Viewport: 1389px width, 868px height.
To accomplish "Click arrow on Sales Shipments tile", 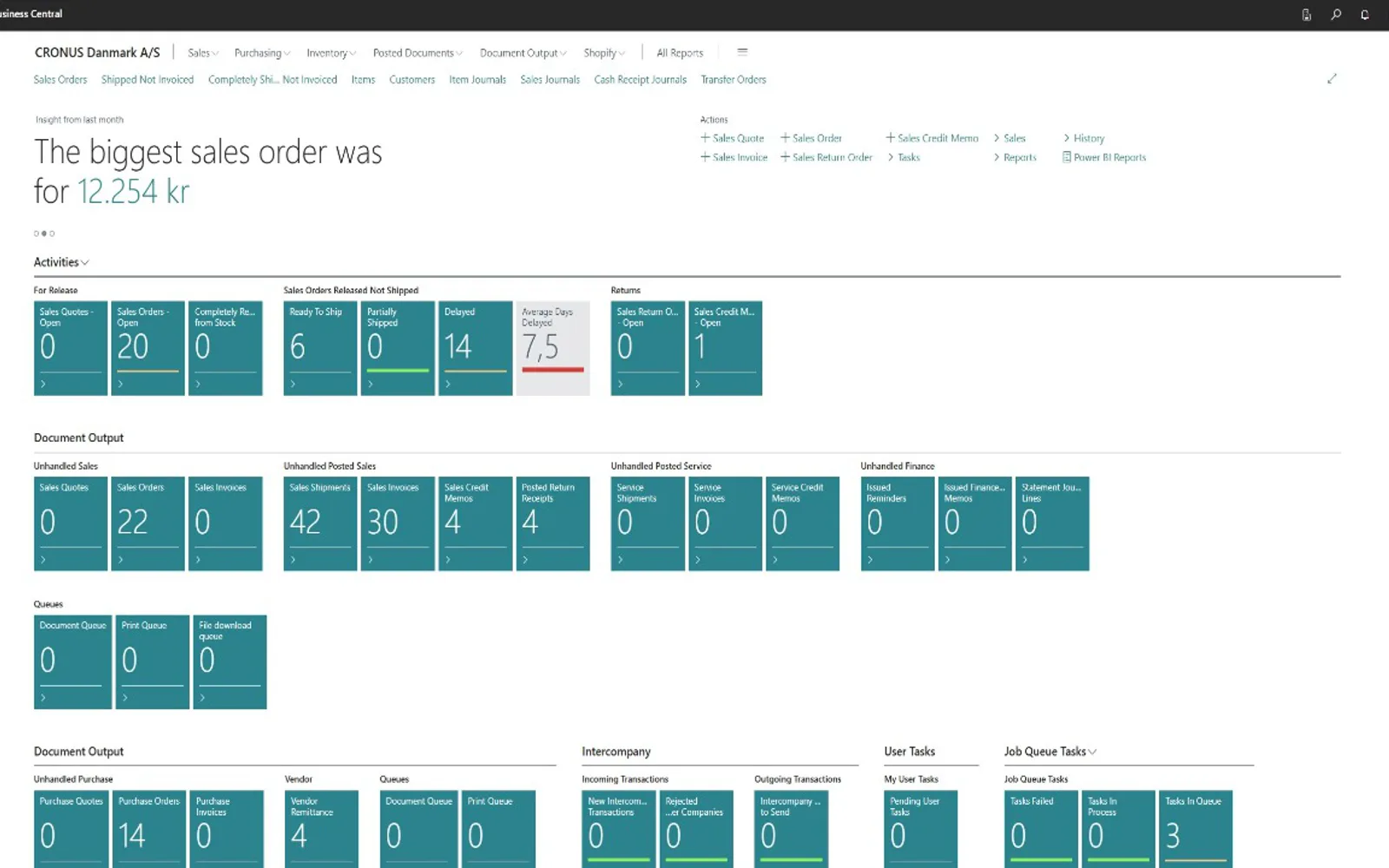I will tap(293, 560).
